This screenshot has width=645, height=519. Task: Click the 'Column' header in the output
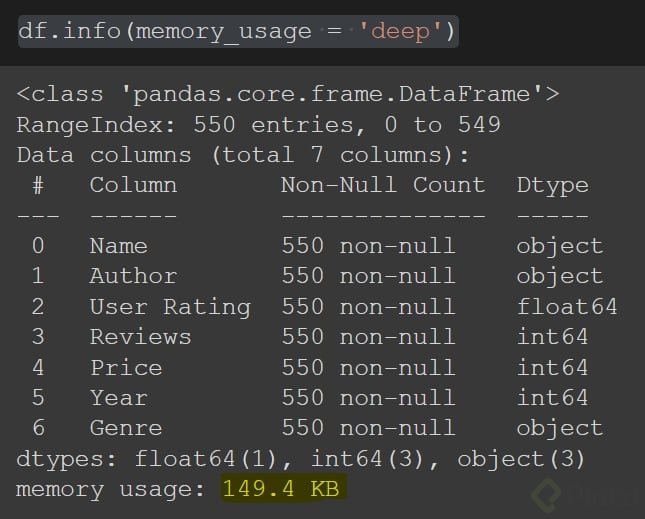(x=133, y=185)
